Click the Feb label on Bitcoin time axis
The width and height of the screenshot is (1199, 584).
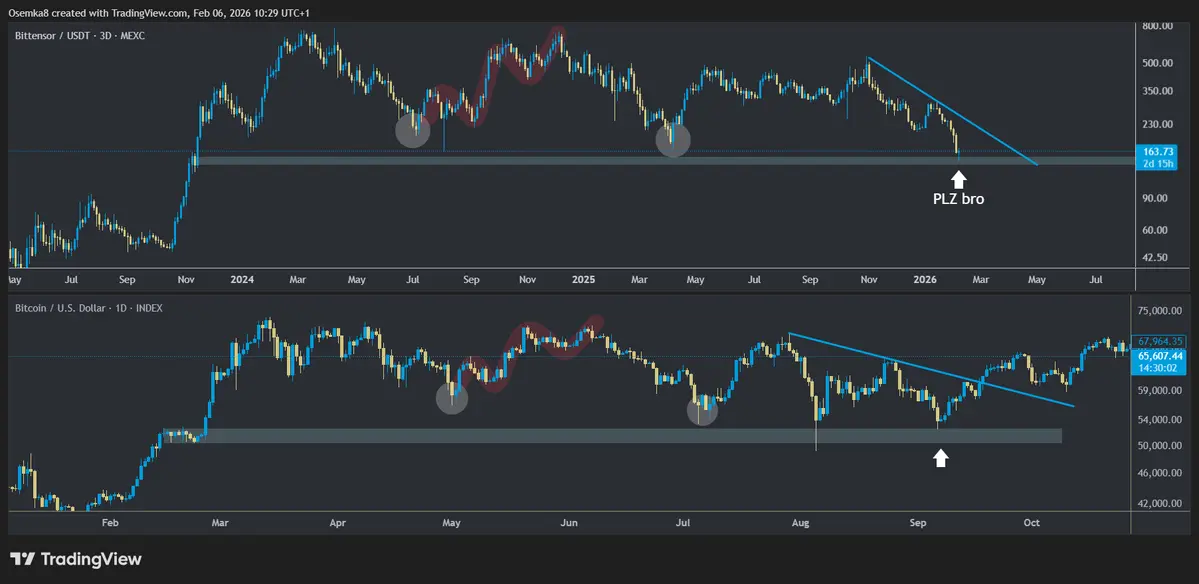click(x=109, y=523)
